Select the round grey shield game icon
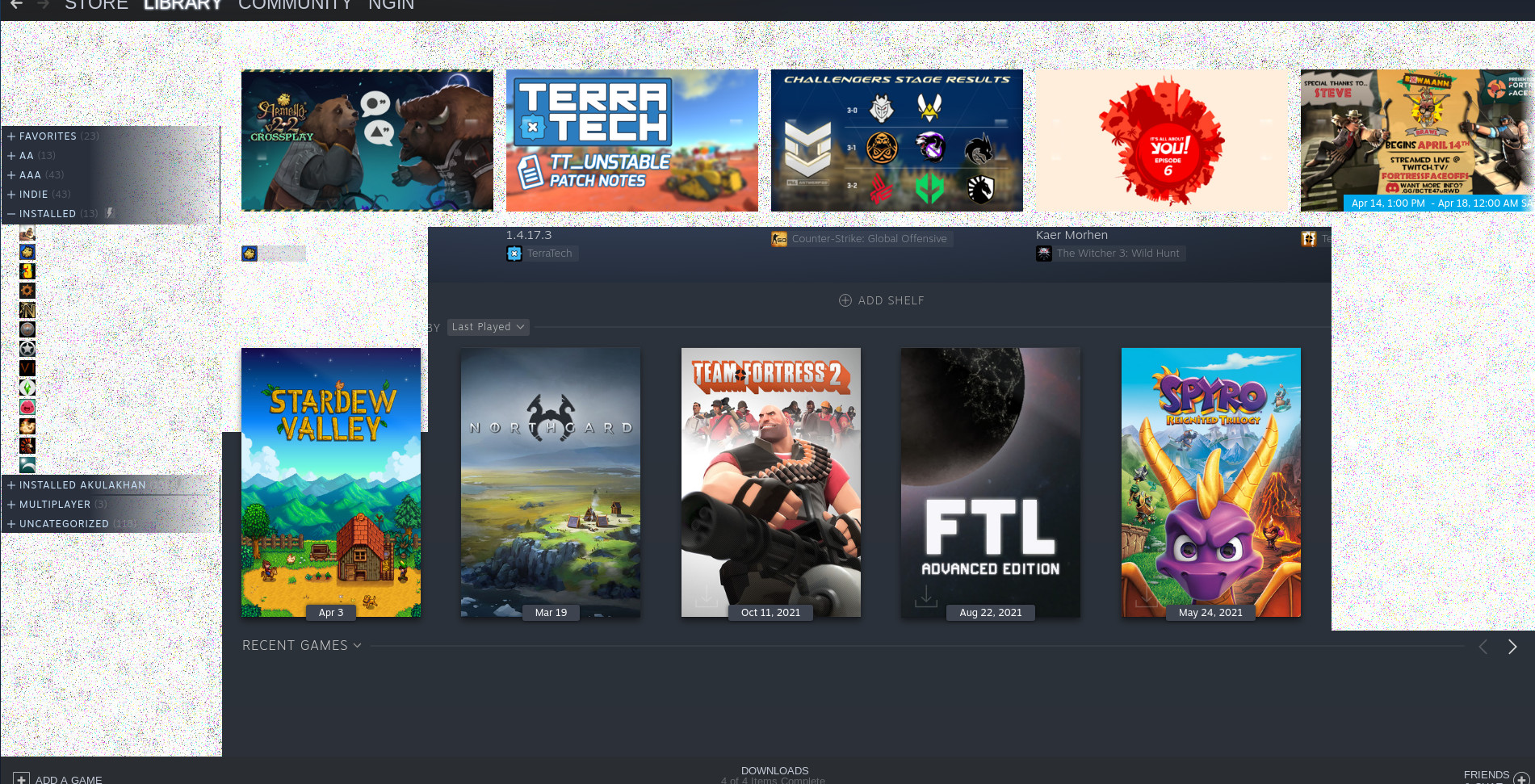This screenshot has height=784, width=1535. click(x=27, y=329)
